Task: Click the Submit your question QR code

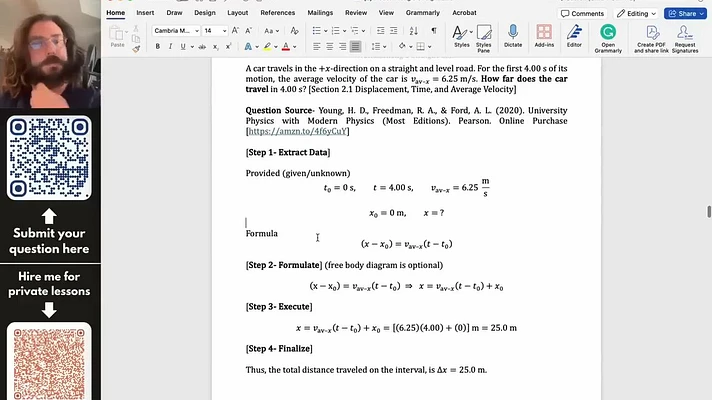Action: coord(49,158)
